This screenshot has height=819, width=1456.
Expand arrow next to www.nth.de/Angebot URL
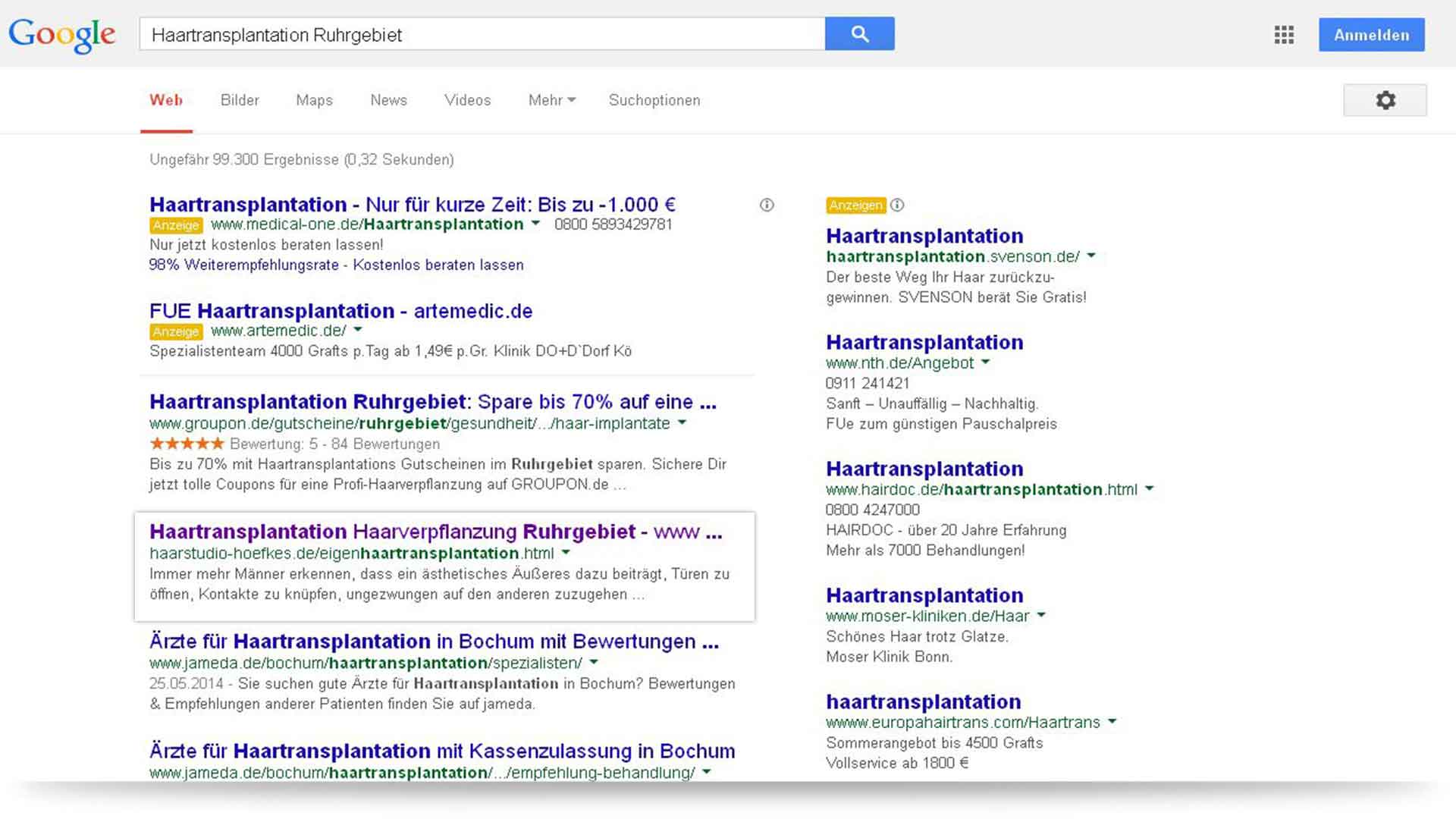click(x=985, y=362)
